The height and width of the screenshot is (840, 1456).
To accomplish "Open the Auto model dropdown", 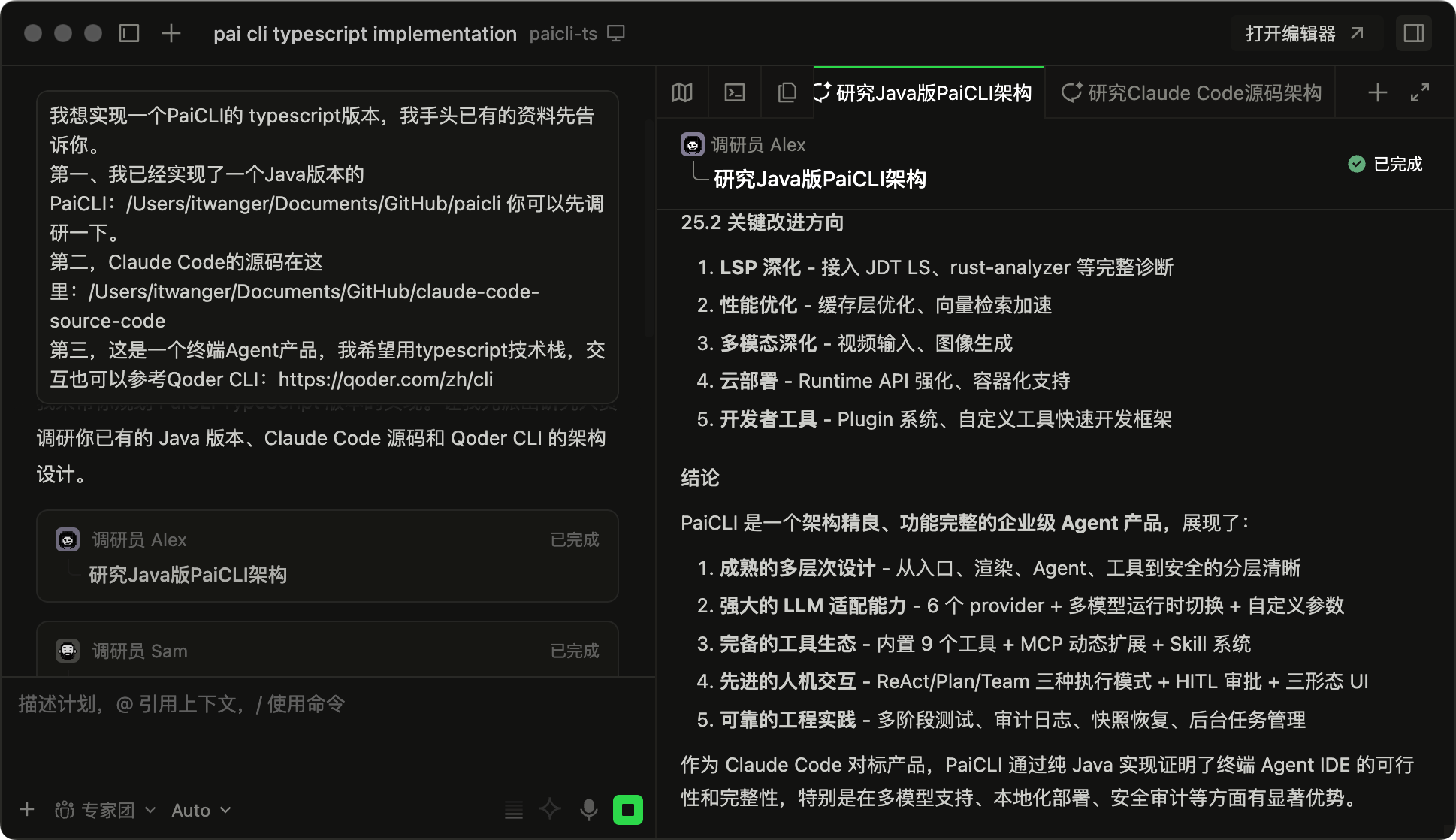I will (201, 810).
